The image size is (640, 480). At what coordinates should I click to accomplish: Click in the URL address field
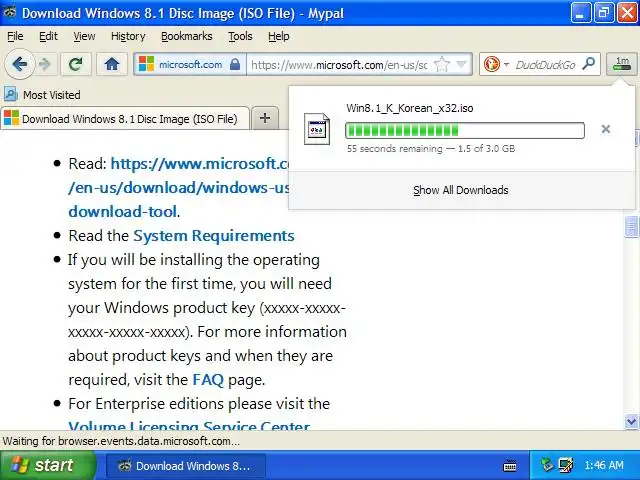click(x=340, y=64)
